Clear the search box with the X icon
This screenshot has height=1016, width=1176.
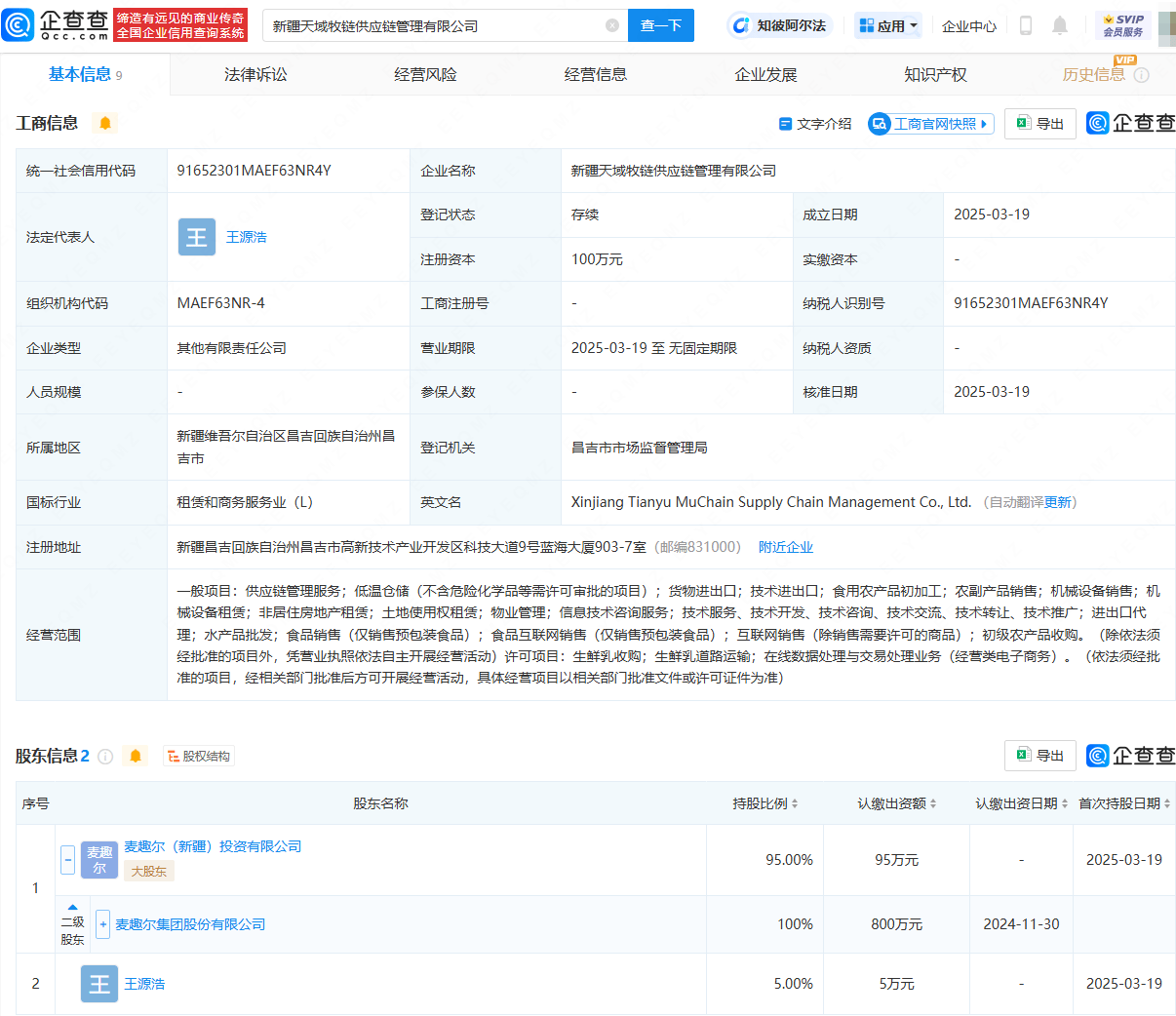tap(612, 25)
